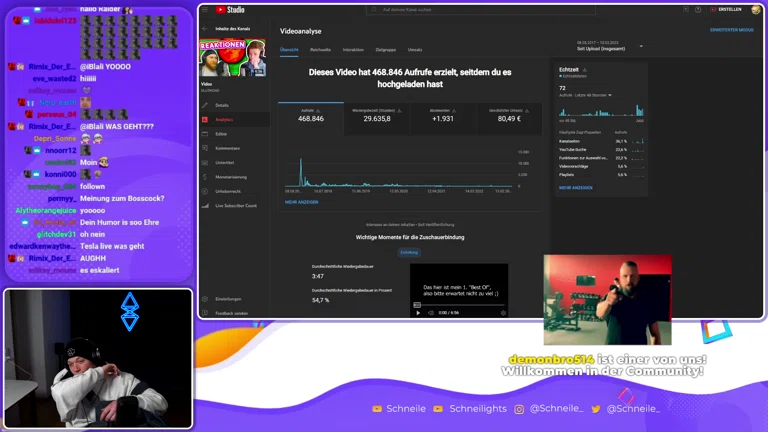
Task: Mute the preview video volume icon
Action: click(431, 312)
